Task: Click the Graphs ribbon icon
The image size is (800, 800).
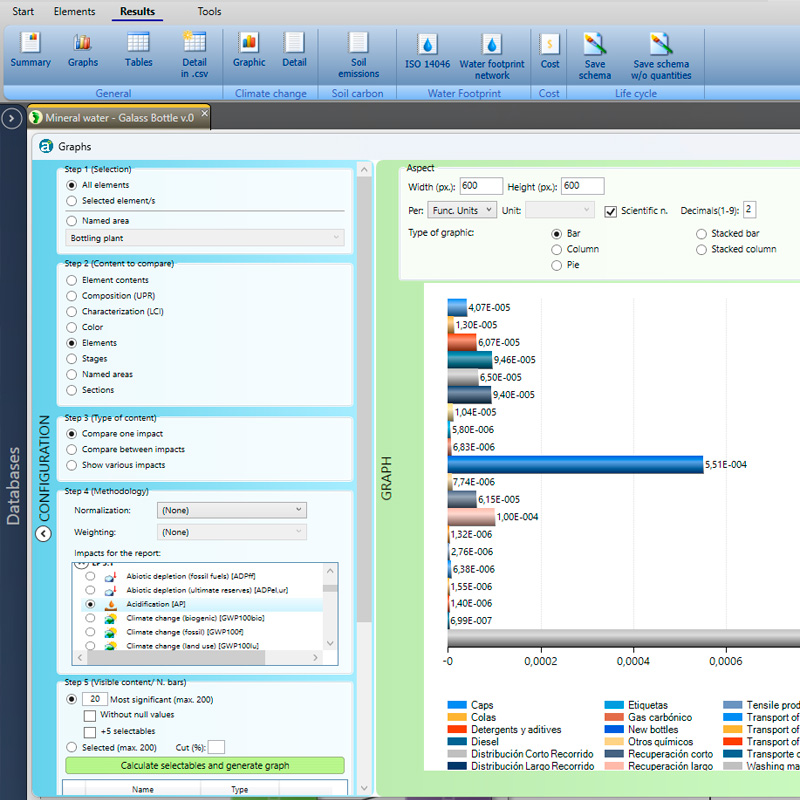Action: pyautogui.click(x=83, y=50)
